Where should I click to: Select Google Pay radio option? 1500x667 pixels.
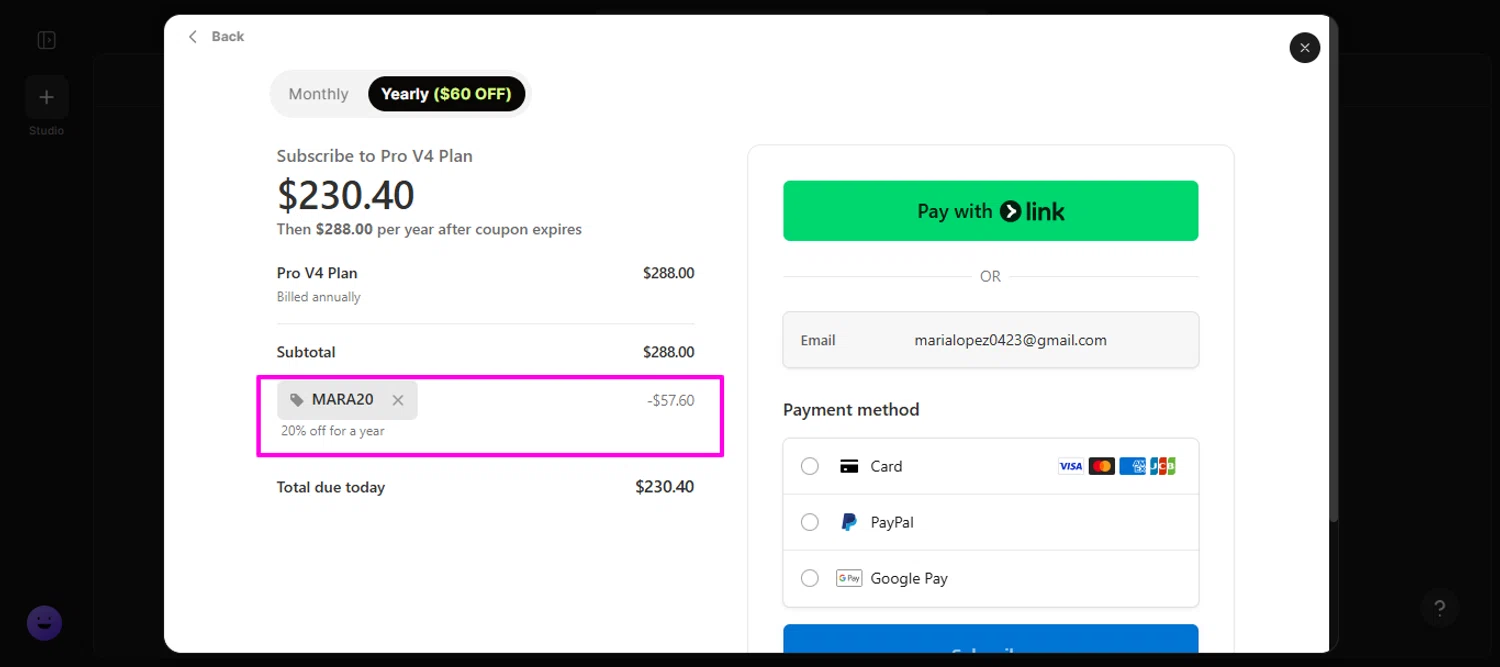(x=810, y=578)
